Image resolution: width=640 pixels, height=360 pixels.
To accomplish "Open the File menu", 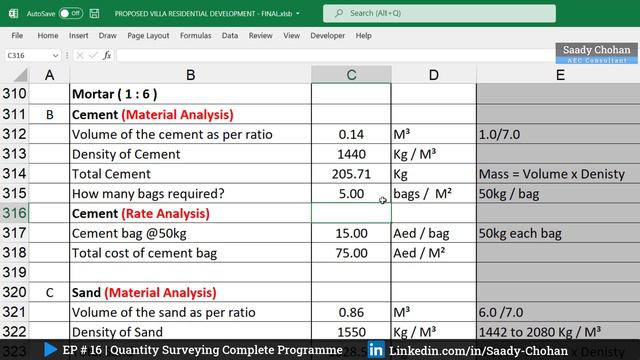I will pos(17,36).
